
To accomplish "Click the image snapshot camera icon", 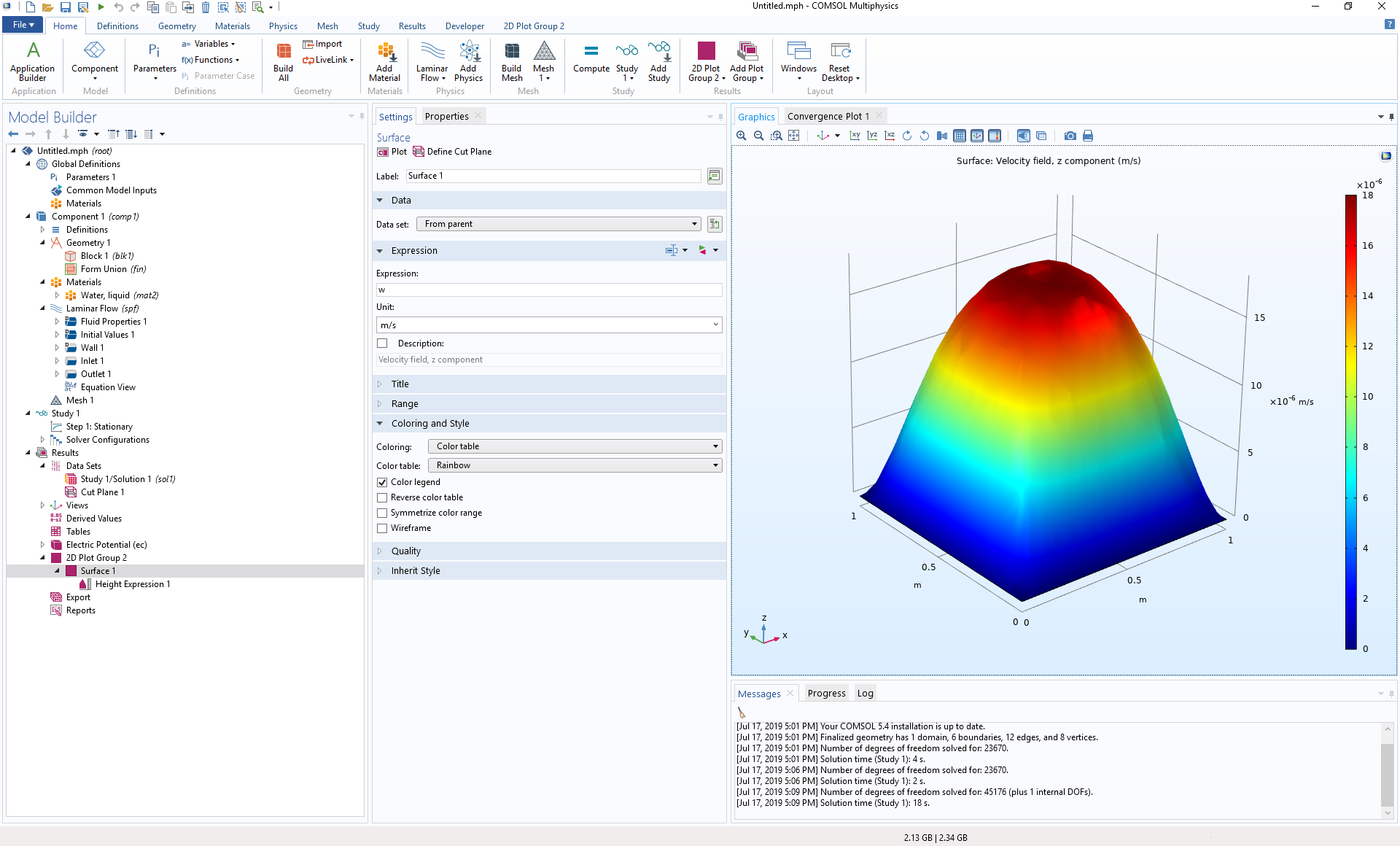I will tap(1070, 136).
